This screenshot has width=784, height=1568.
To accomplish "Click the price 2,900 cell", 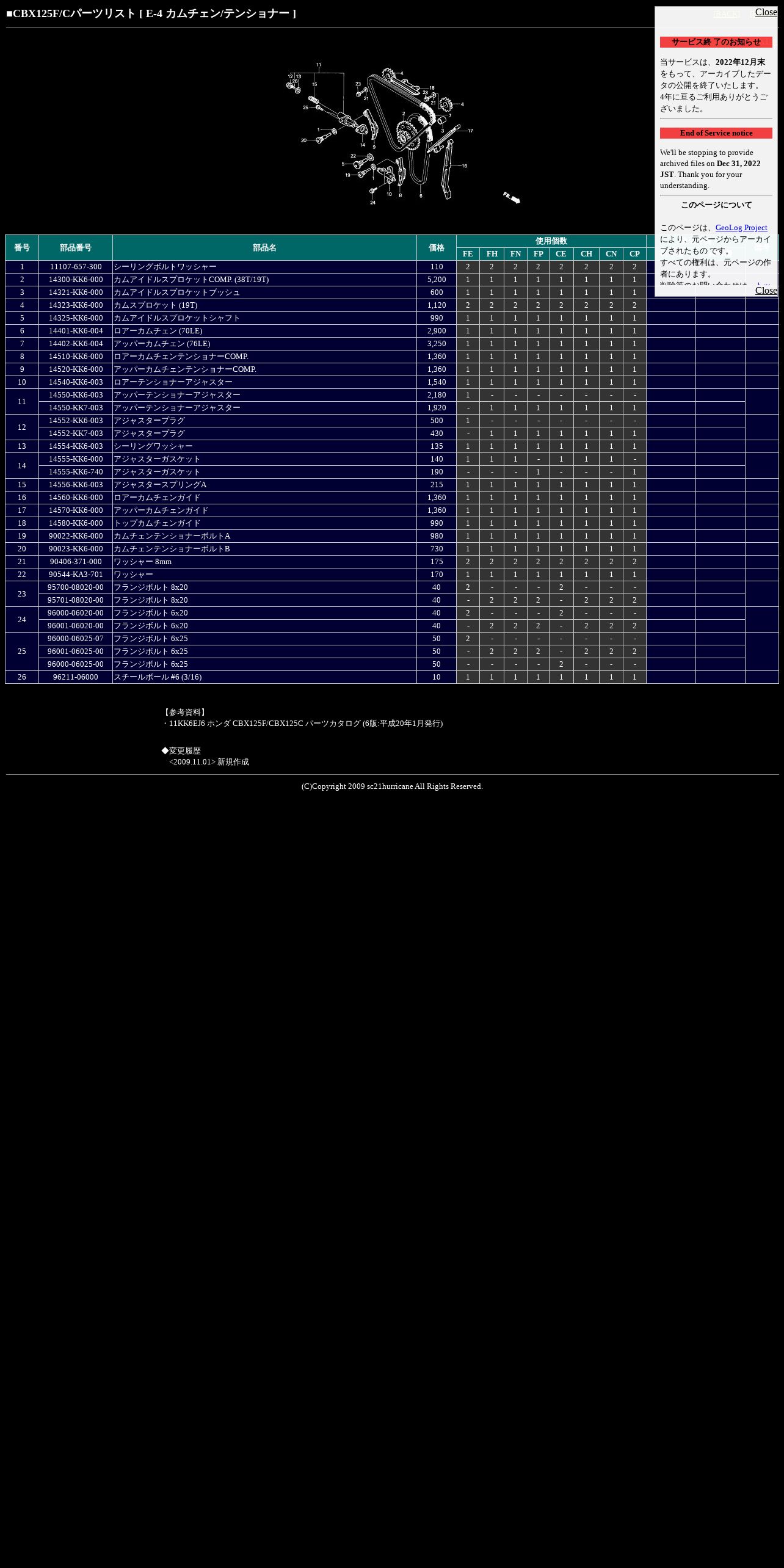I will pyautogui.click(x=437, y=331).
